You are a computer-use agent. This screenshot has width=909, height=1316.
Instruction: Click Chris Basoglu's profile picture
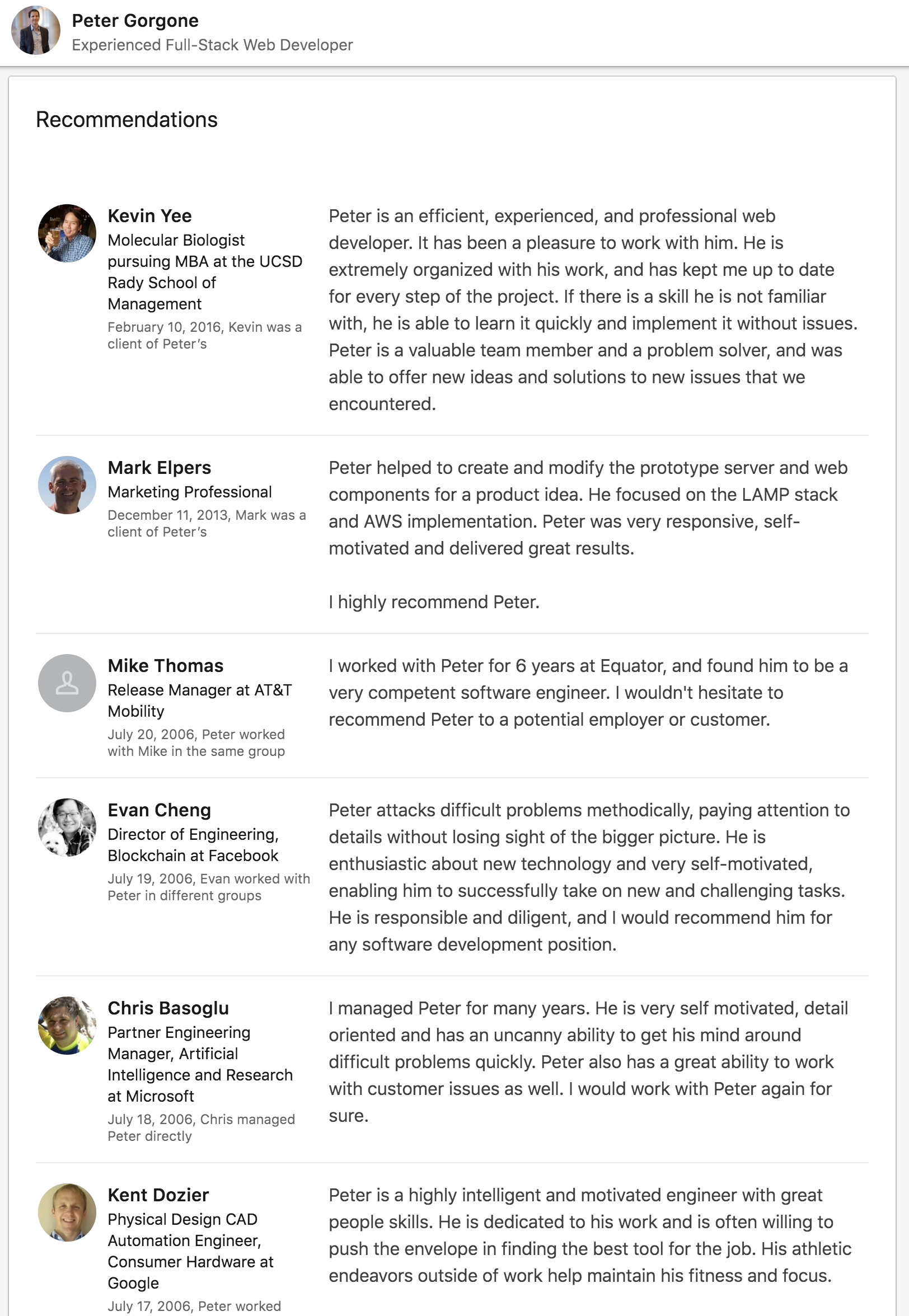(67, 1026)
